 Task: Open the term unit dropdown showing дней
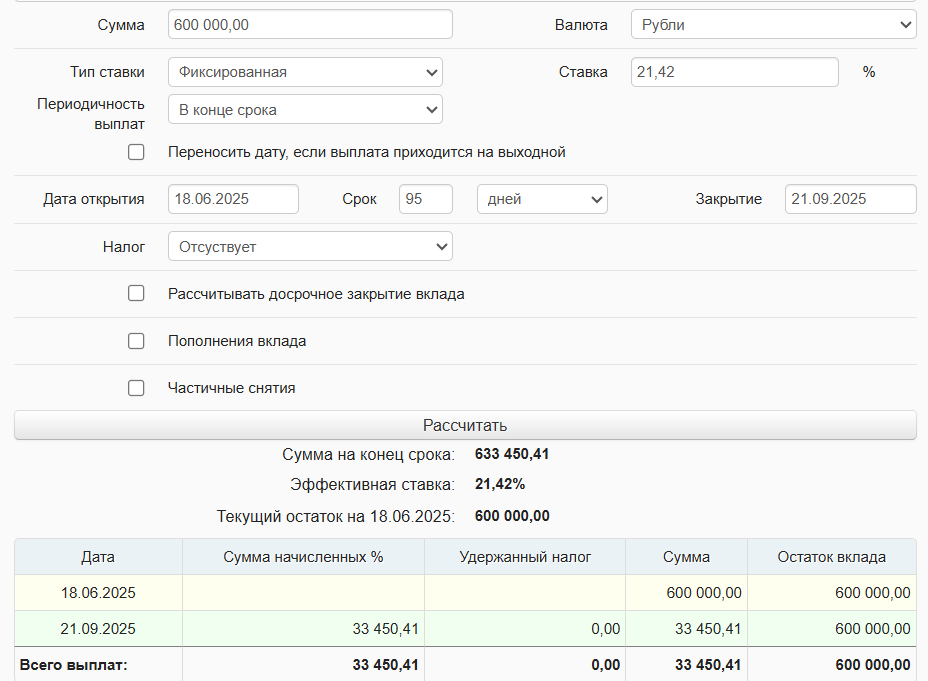[542, 199]
